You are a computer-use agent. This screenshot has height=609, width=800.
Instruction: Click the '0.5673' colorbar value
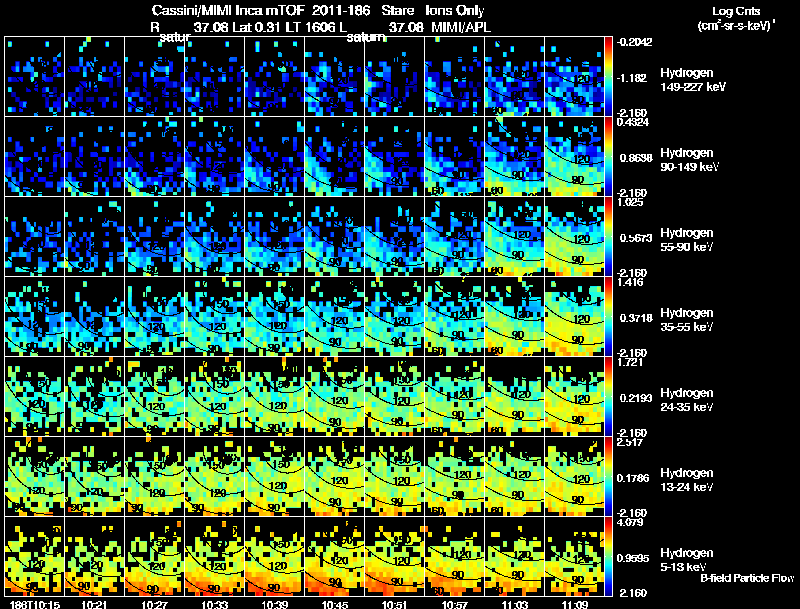point(636,238)
